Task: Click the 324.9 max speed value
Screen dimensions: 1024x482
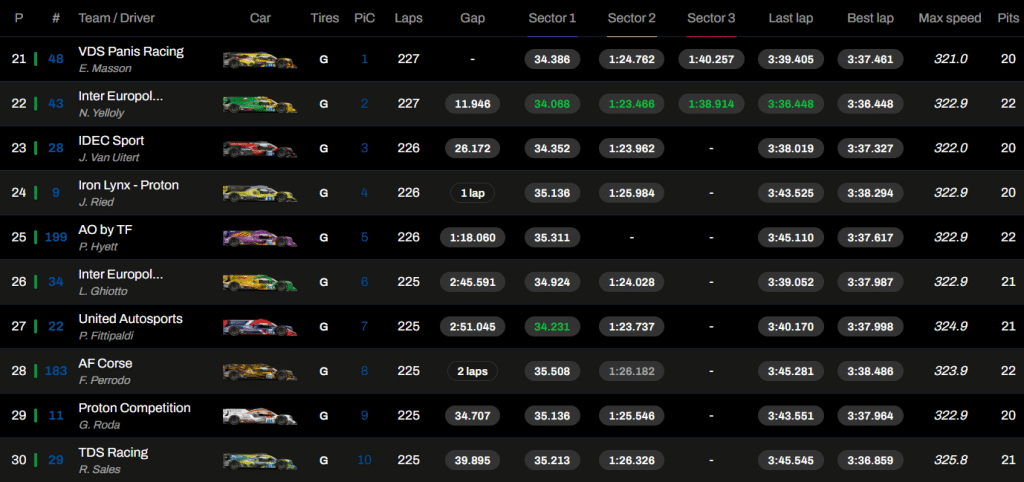Action: pos(951,327)
